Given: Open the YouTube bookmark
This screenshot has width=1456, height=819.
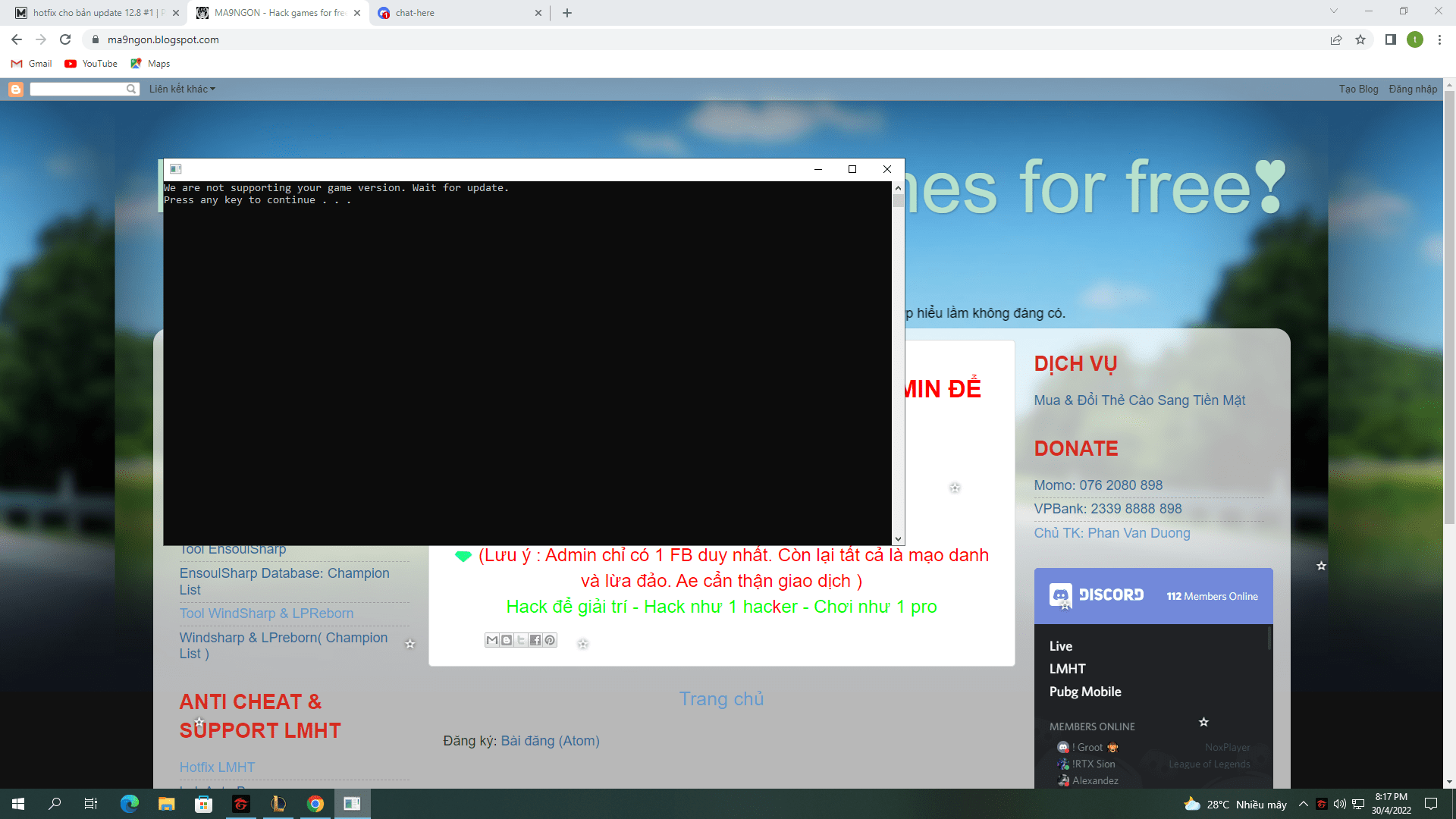Looking at the screenshot, I should [x=91, y=64].
